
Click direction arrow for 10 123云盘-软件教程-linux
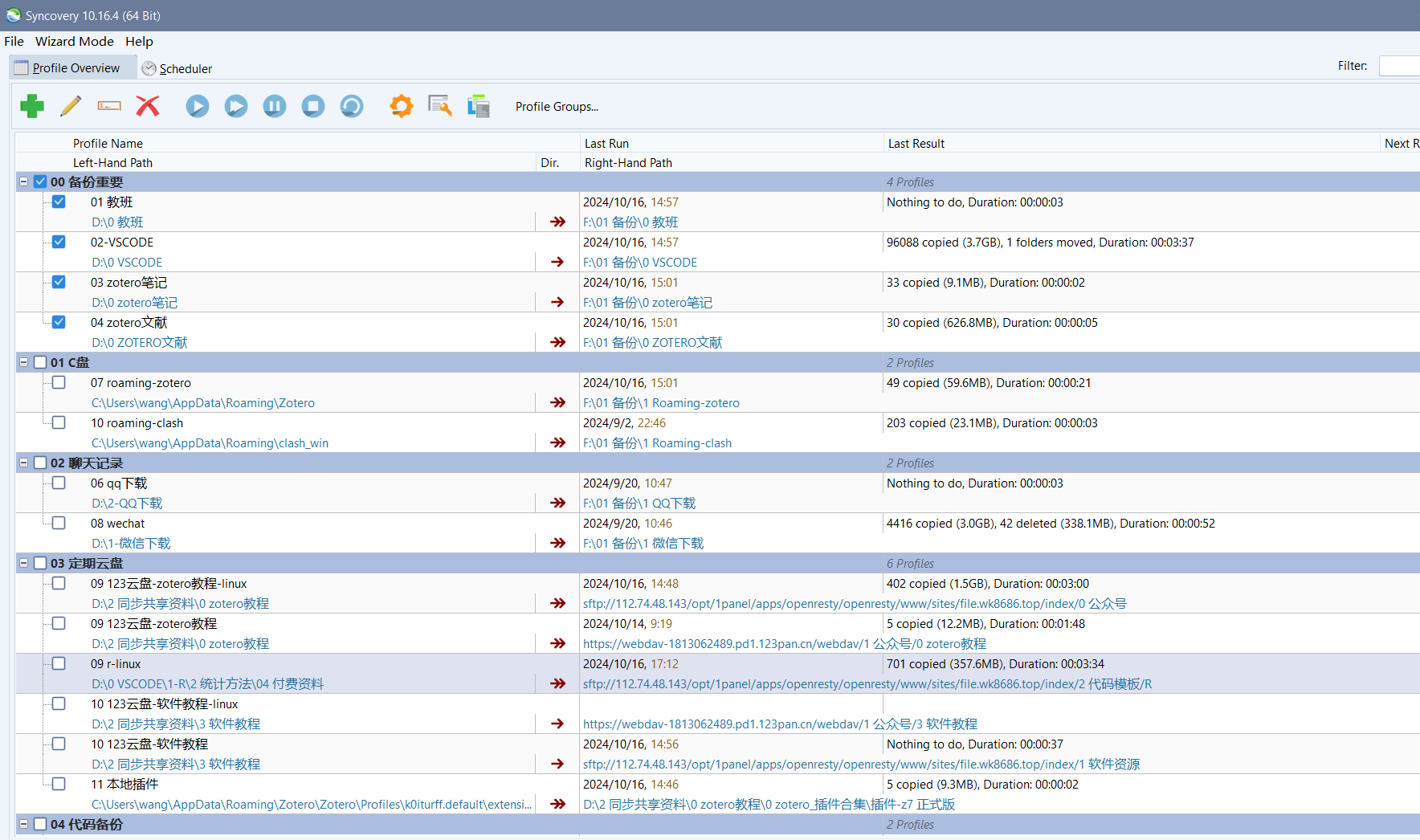[x=557, y=724]
